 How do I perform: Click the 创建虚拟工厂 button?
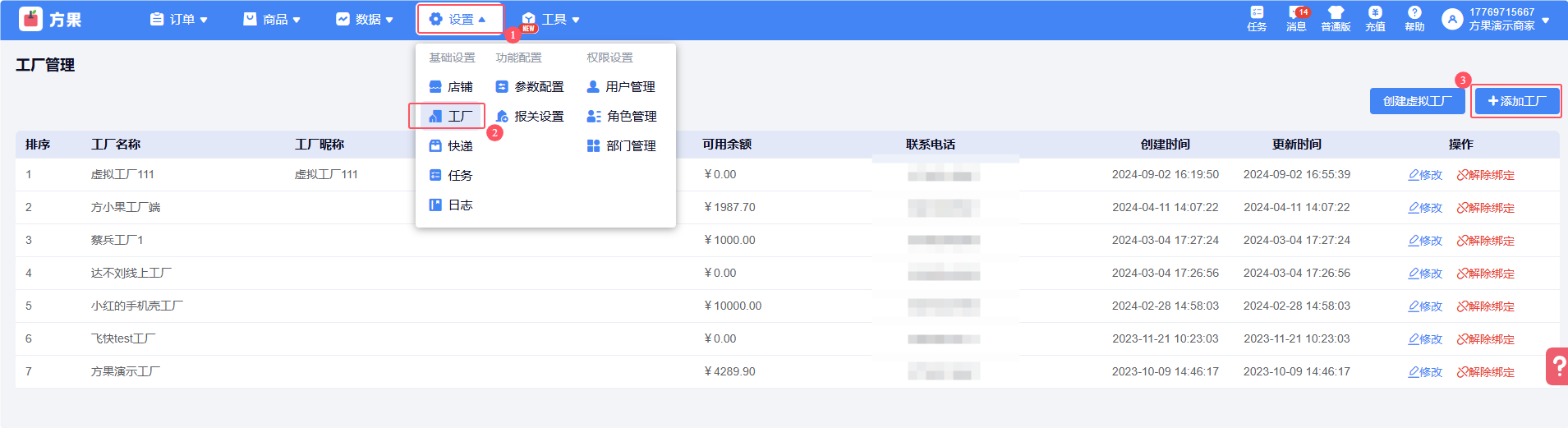point(1417,101)
